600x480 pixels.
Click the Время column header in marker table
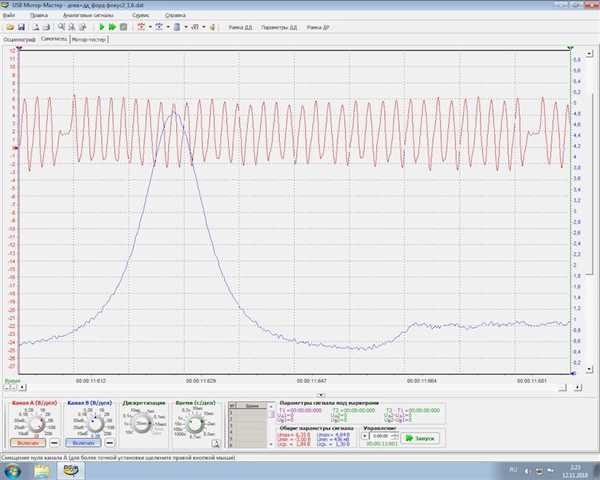[252, 406]
